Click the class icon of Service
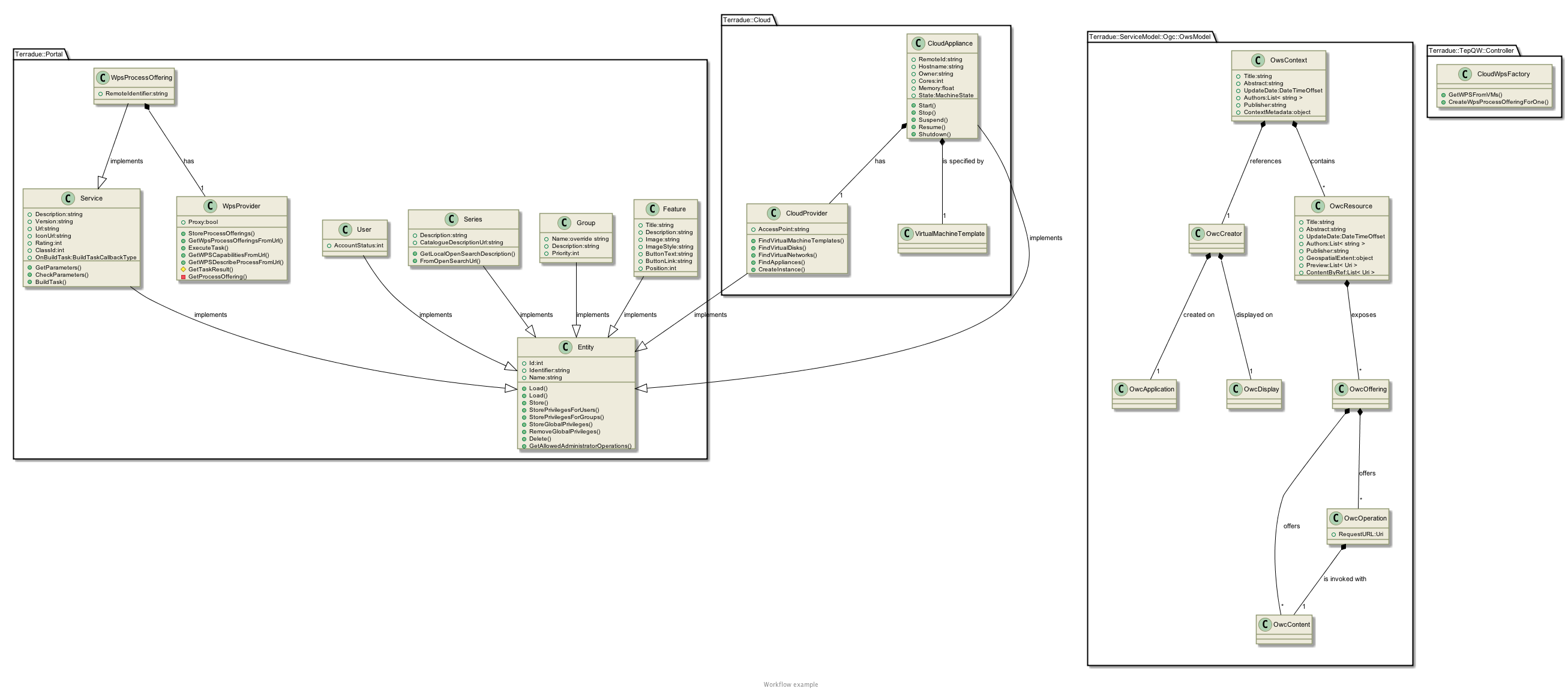The image size is (1568, 694). (68, 199)
